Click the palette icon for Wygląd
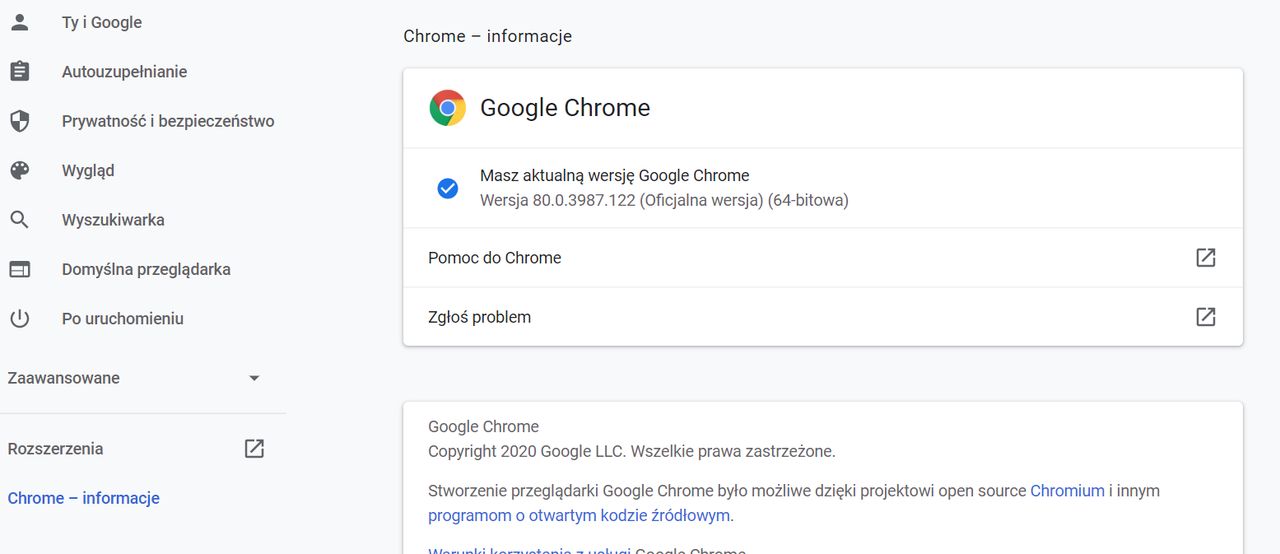The image size is (1280, 554). click(20, 171)
